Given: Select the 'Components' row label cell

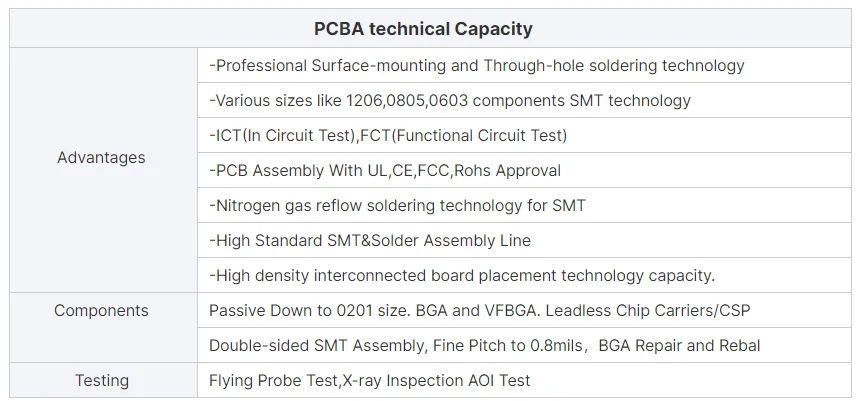Looking at the screenshot, I should (x=101, y=311).
